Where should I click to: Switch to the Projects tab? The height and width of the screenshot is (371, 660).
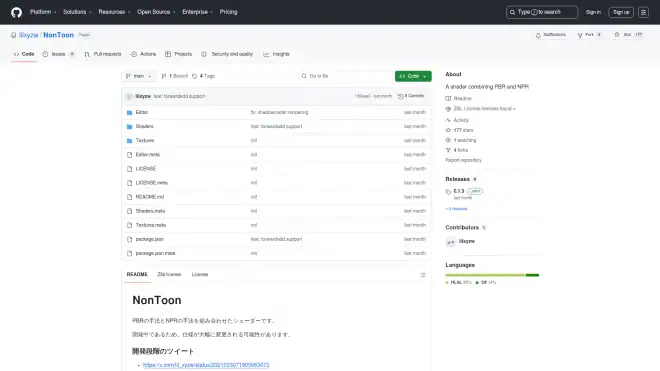(x=178, y=54)
